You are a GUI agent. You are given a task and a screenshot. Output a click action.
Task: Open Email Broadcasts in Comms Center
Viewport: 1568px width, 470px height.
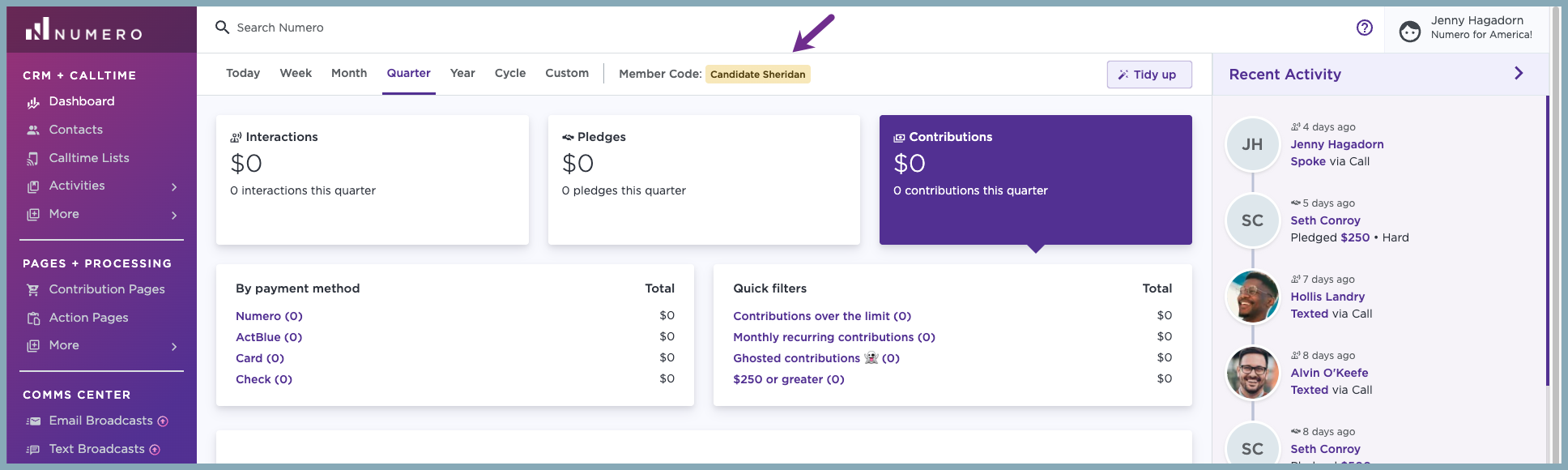tap(100, 421)
